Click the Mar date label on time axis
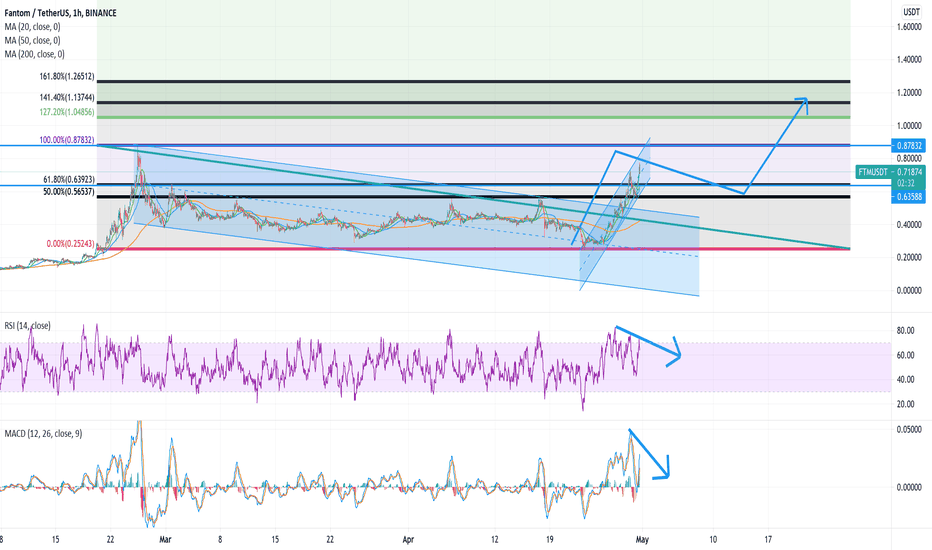 point(165,540)
